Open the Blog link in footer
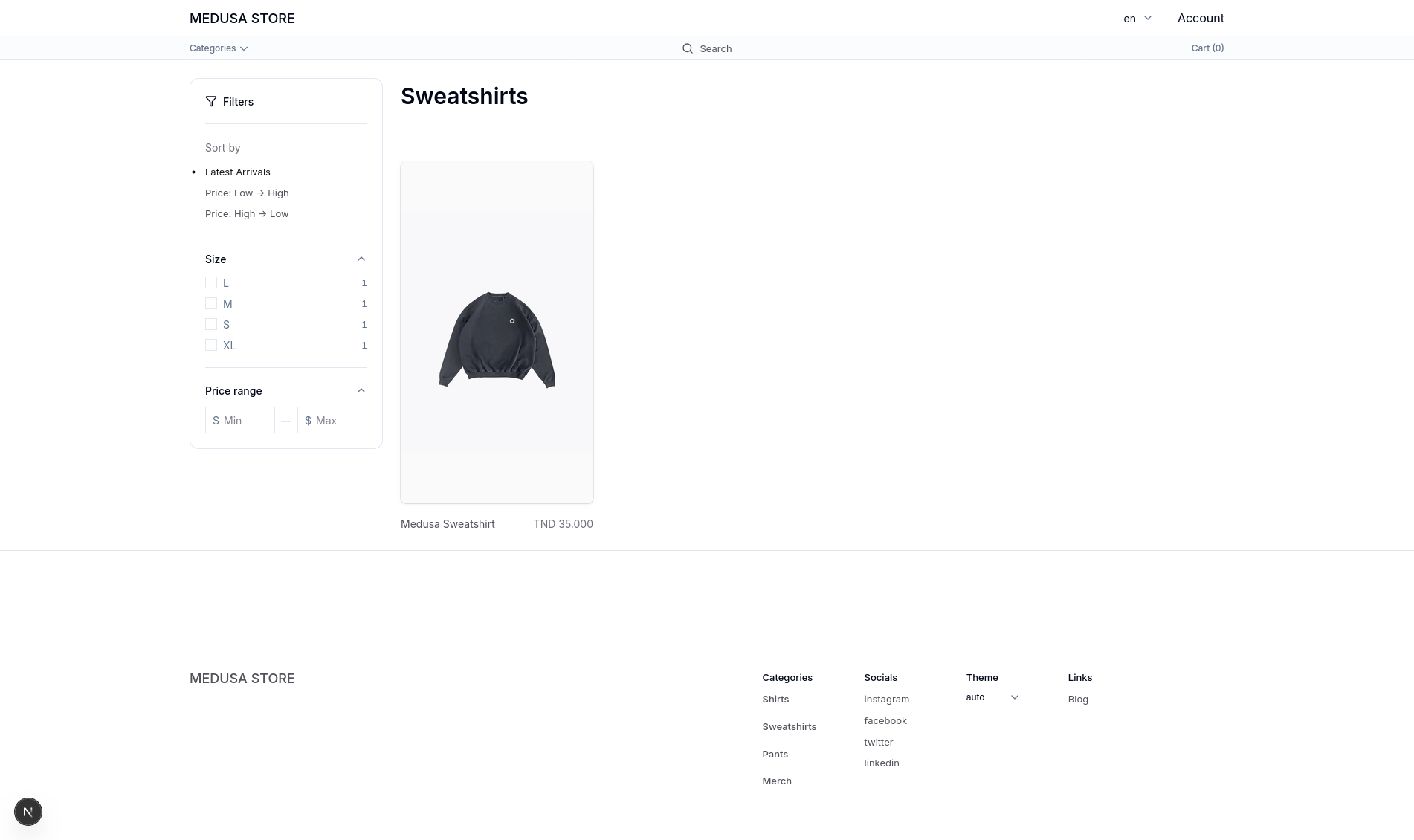Image resolution: width=1414 pixels, height=840 pixels. (1078, 700)
